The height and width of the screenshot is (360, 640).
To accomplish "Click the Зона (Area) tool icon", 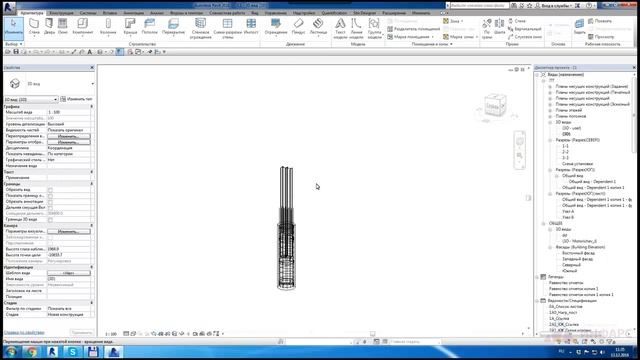I will click(446, 21).
